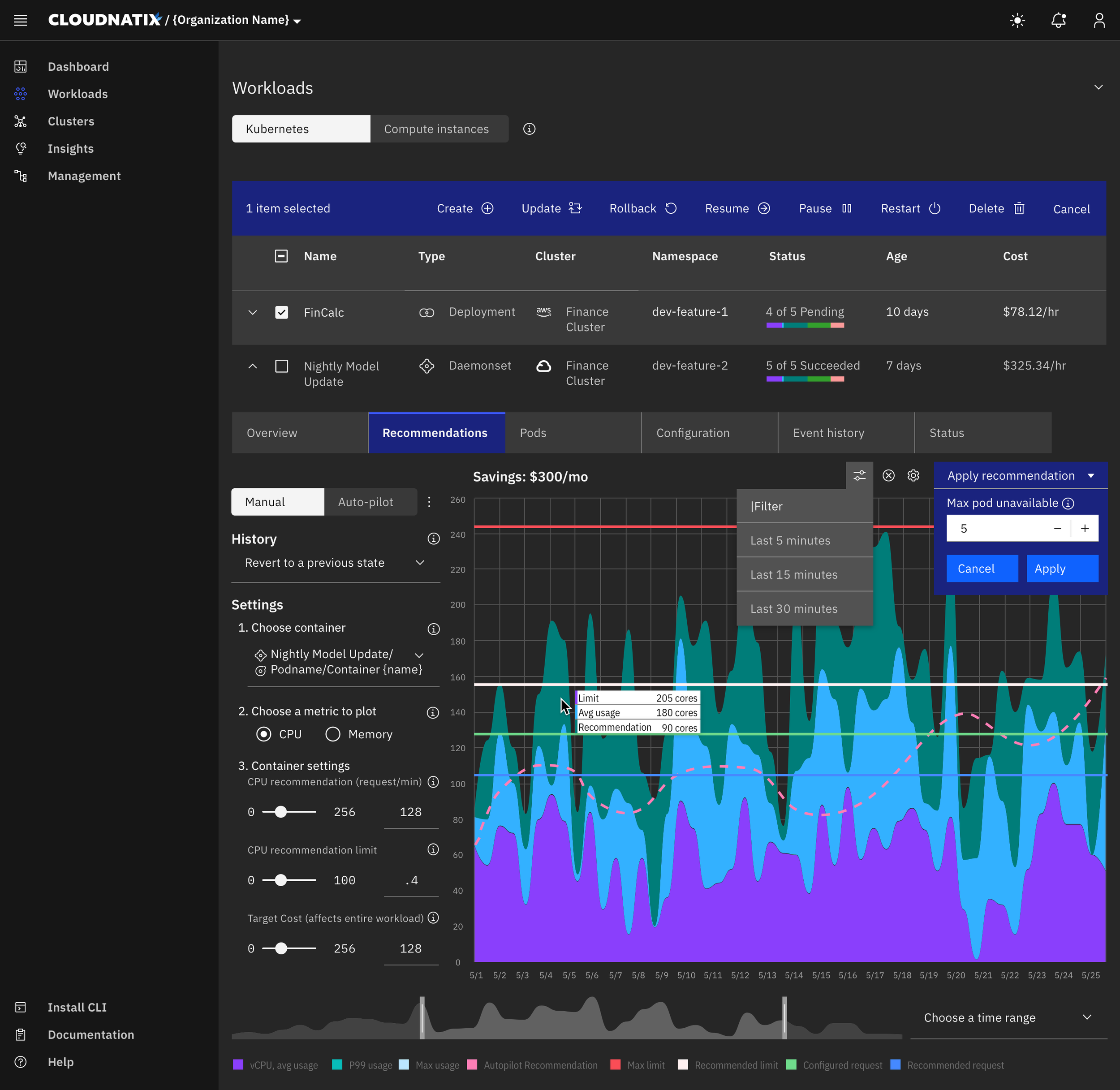
Task: Click the Clusters sidebar icon
Action: (21, 121)
